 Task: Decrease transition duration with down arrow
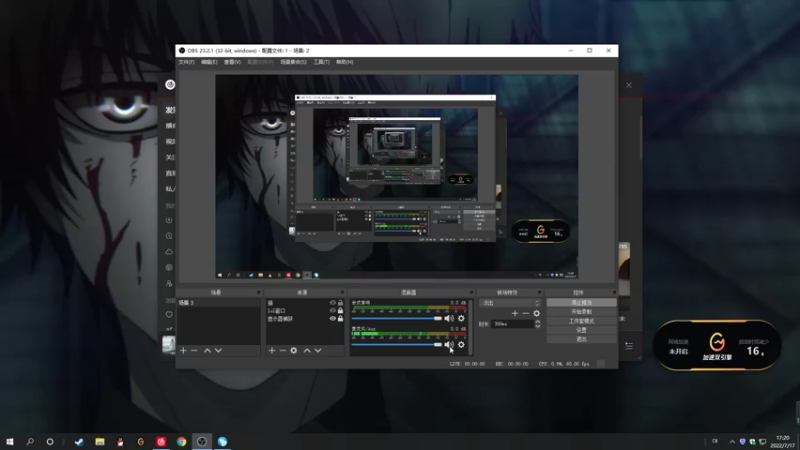[x=537, y=326]
